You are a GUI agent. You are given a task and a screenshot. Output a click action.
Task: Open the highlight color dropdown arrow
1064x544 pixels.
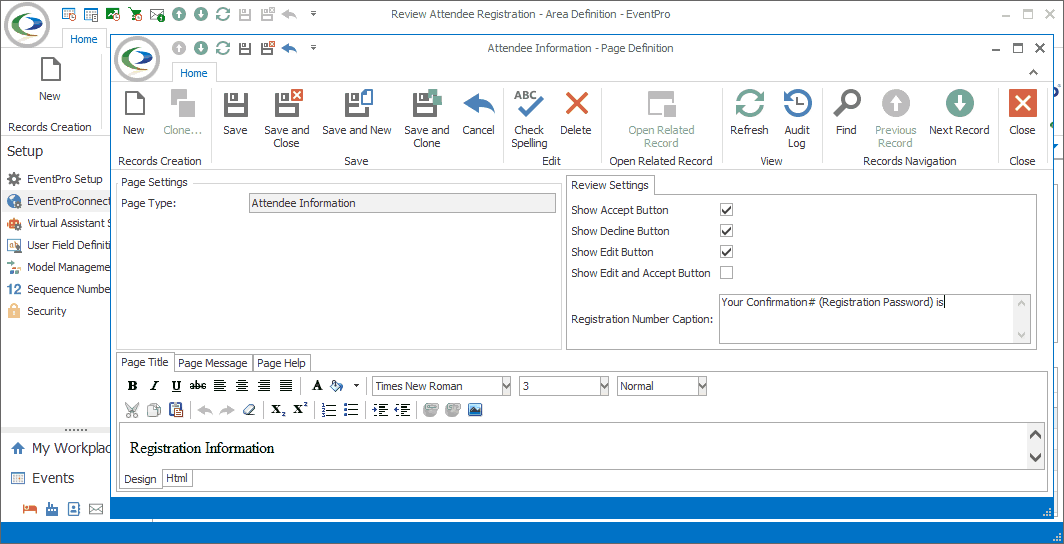click(356, 386)
